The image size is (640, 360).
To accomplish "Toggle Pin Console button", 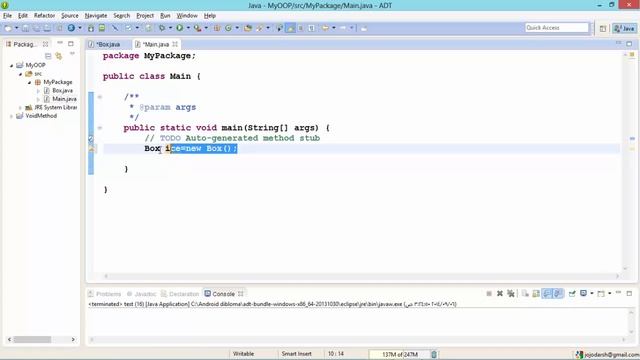I will pos(572,293).
